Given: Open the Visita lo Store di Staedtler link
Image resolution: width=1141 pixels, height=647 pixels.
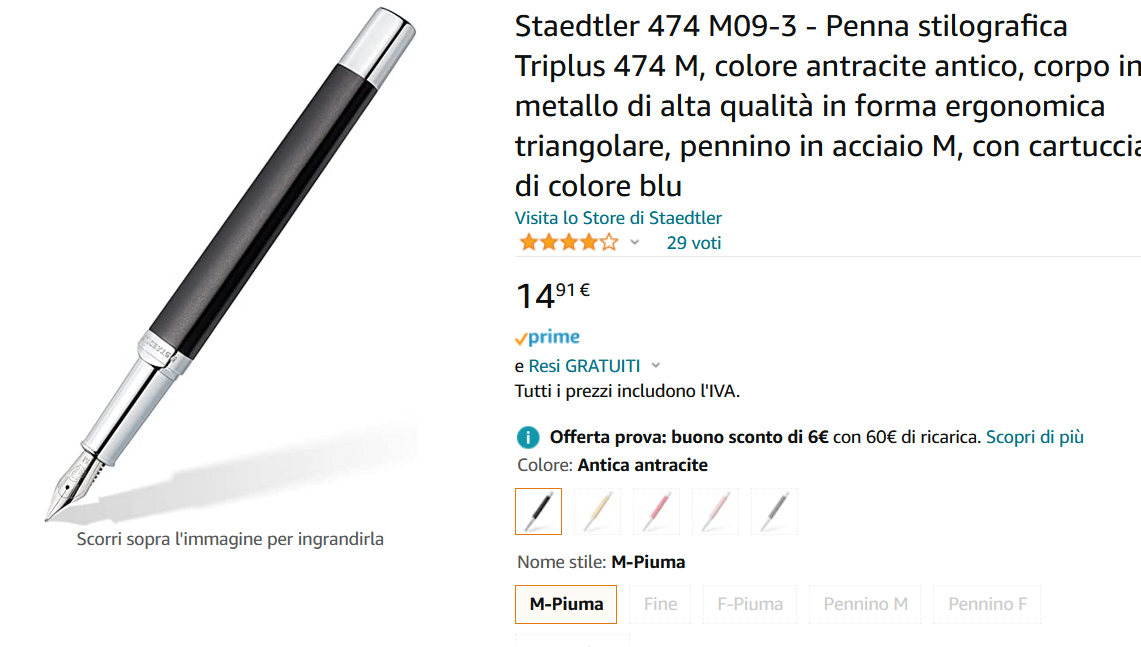Looking at the screenshot, I should [x=618, y=218].
